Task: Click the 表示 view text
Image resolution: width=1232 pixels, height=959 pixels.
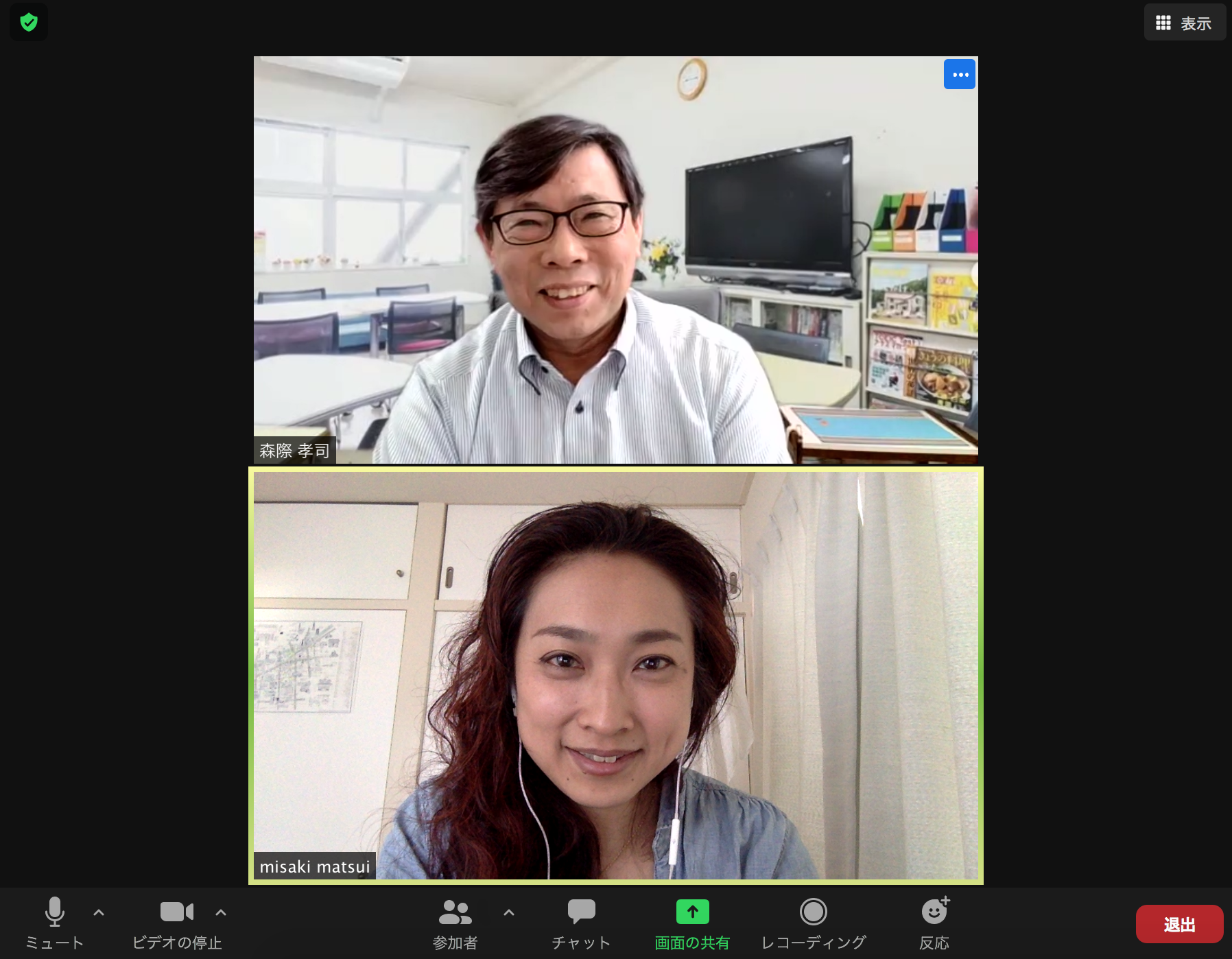Action: coord(1196,24)
